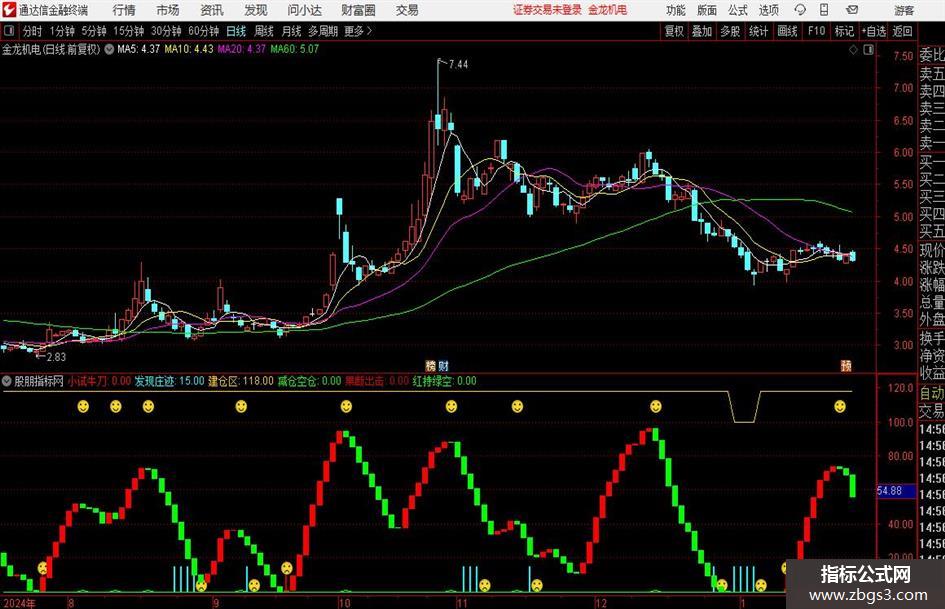Click the 2.83 low price label
The height and width of the screenshot is (609, 945).
(x=56, y=357)
